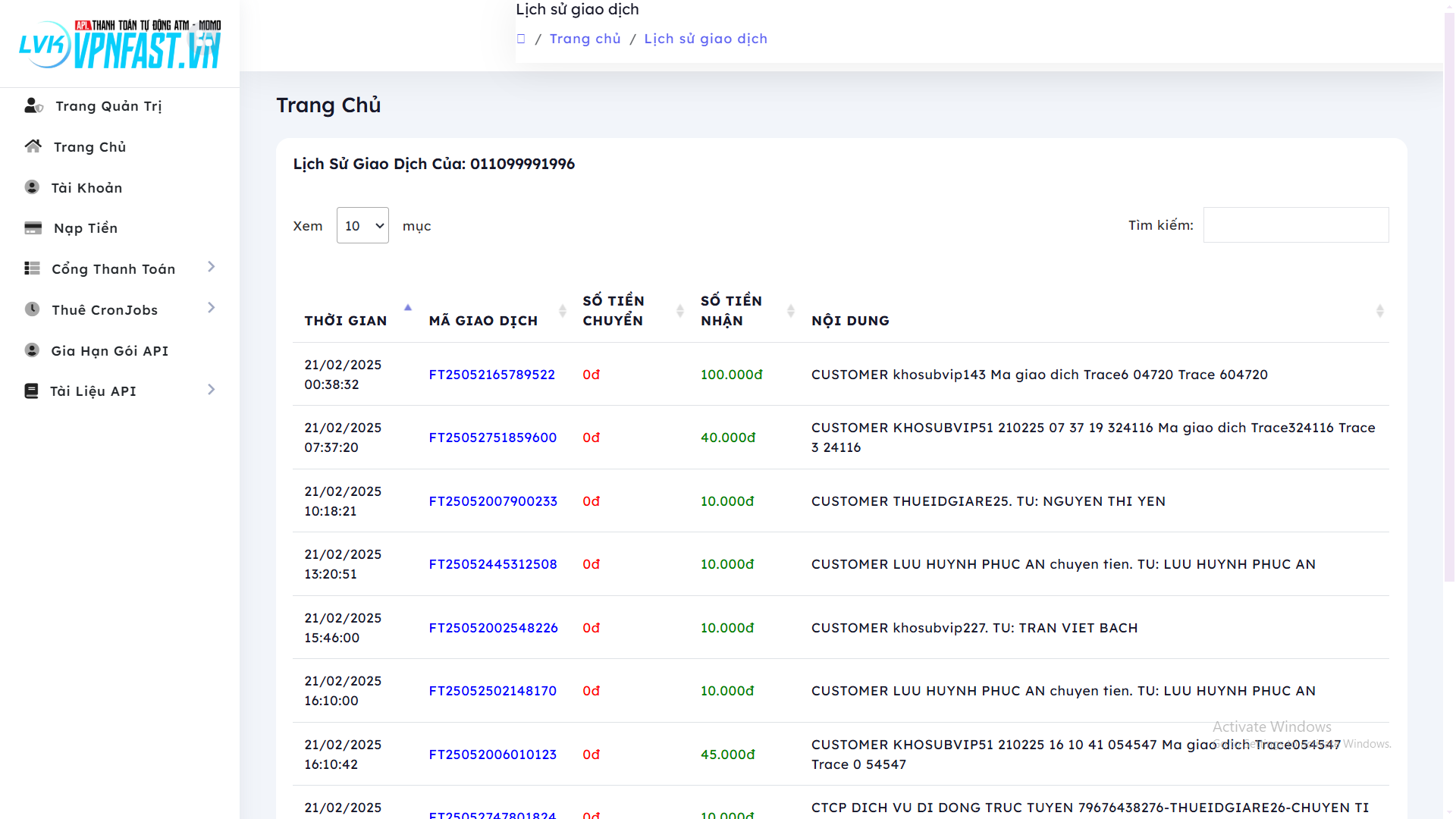Expand the Tài Liệu API chevron

212,390
